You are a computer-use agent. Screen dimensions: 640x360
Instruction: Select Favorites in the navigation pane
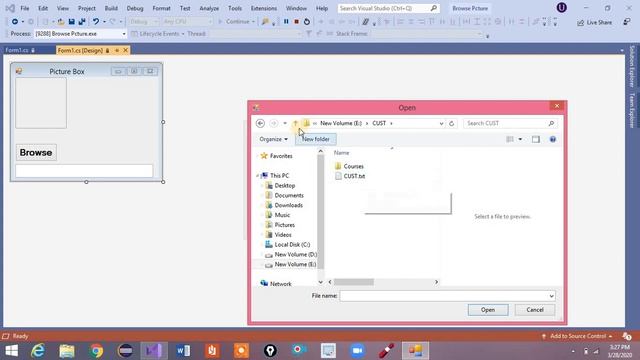pos(276,156)
